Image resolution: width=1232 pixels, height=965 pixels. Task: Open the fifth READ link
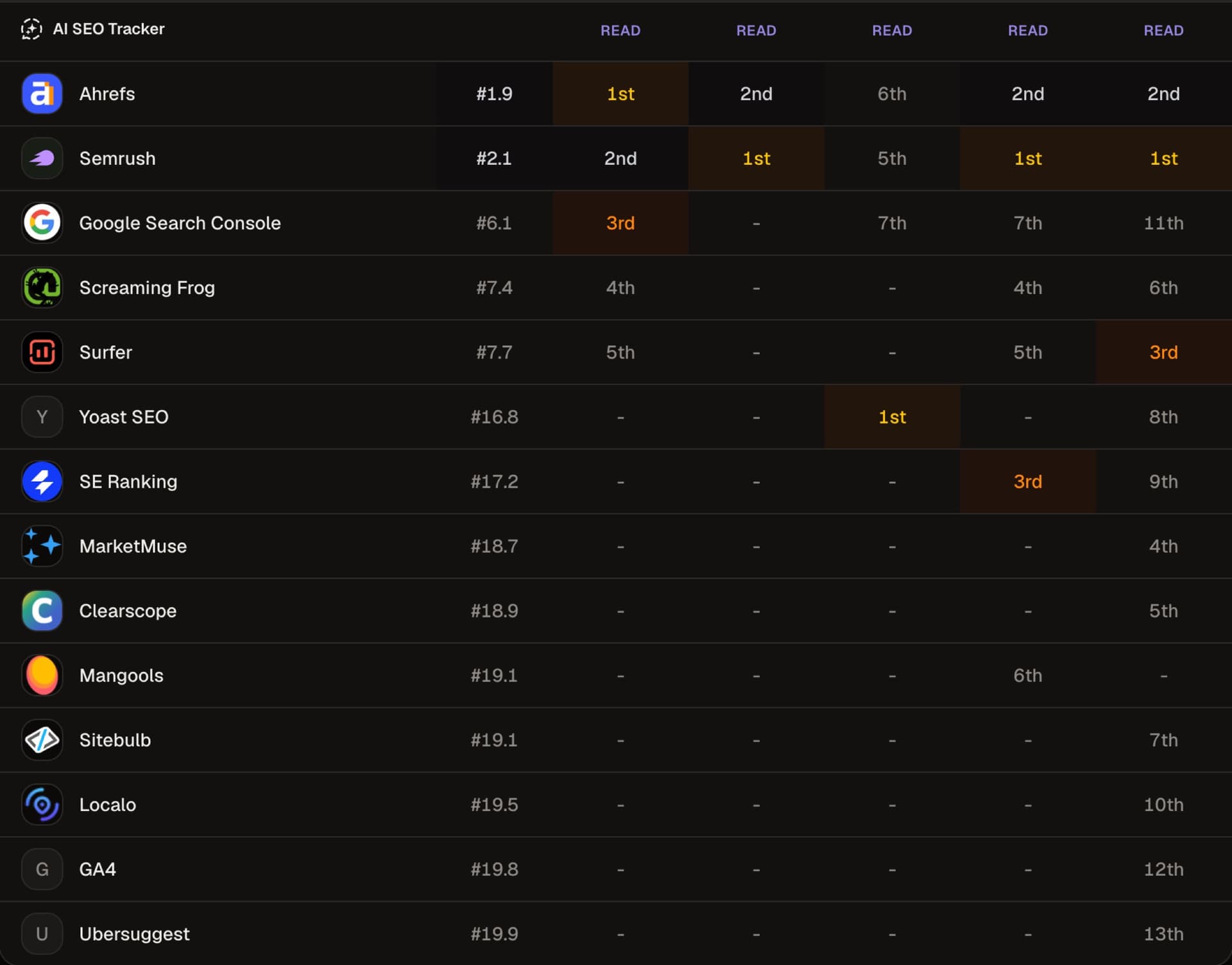[1163, 30]
